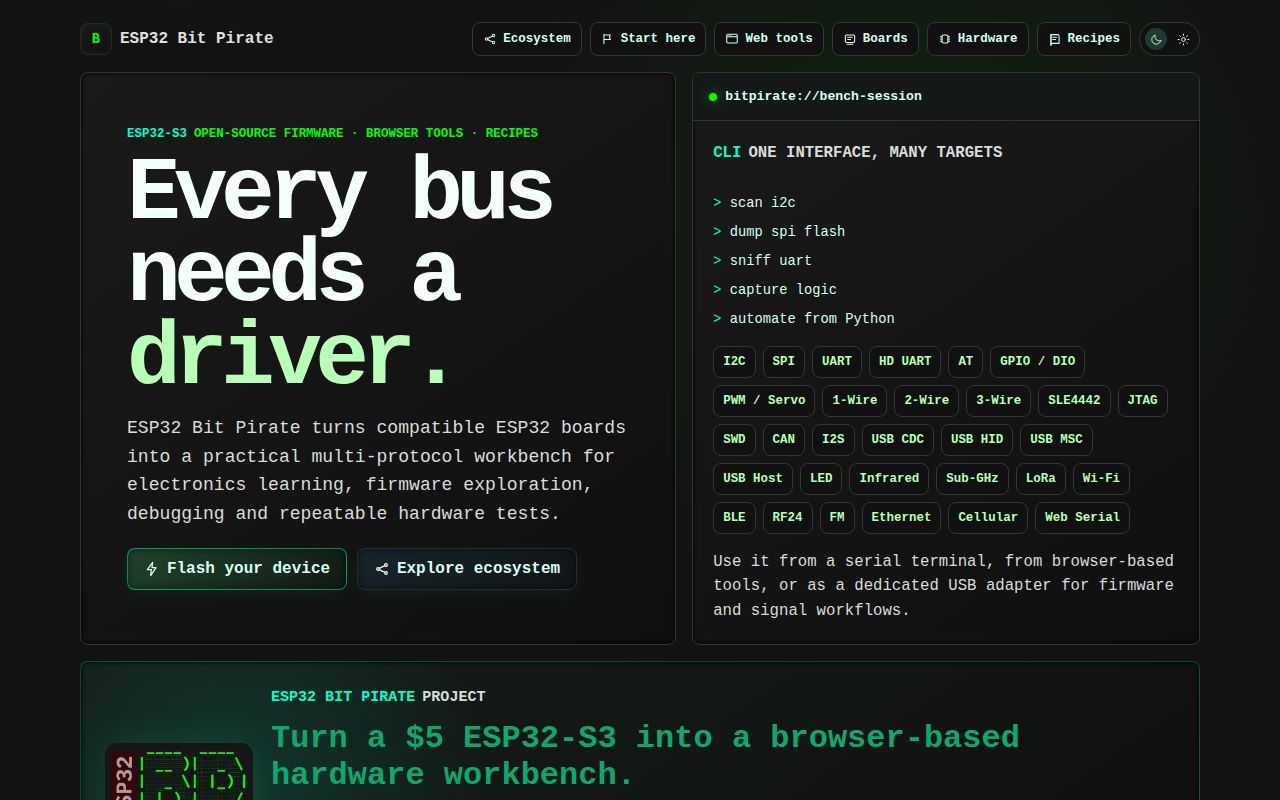This screenshot has height=800, width=1280.
Task: Select the GPIO / DIO chip
Action: (1038, 362)
